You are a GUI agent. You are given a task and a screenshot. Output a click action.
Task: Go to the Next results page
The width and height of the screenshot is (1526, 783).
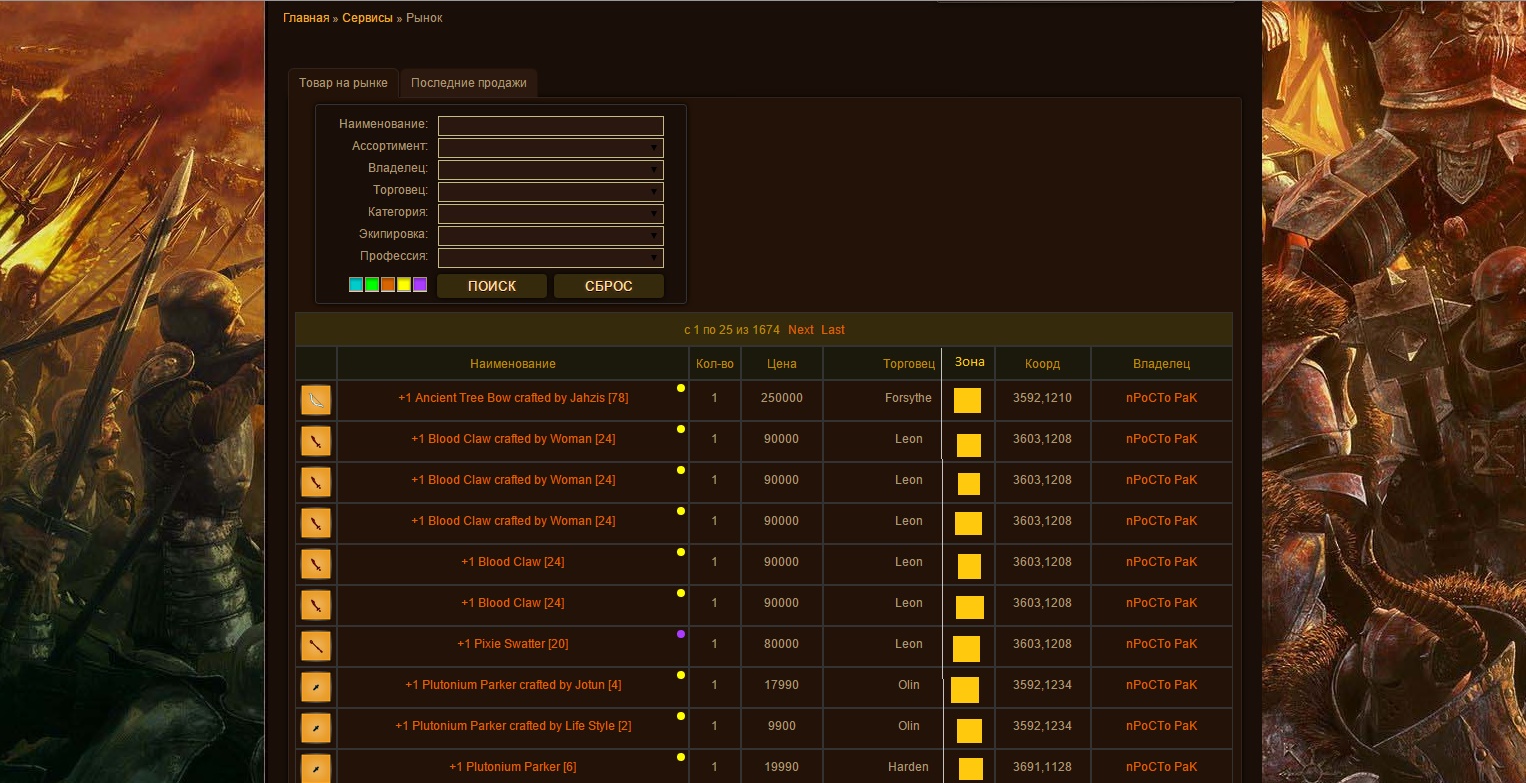pyautogui.click(x=801, y=330)
